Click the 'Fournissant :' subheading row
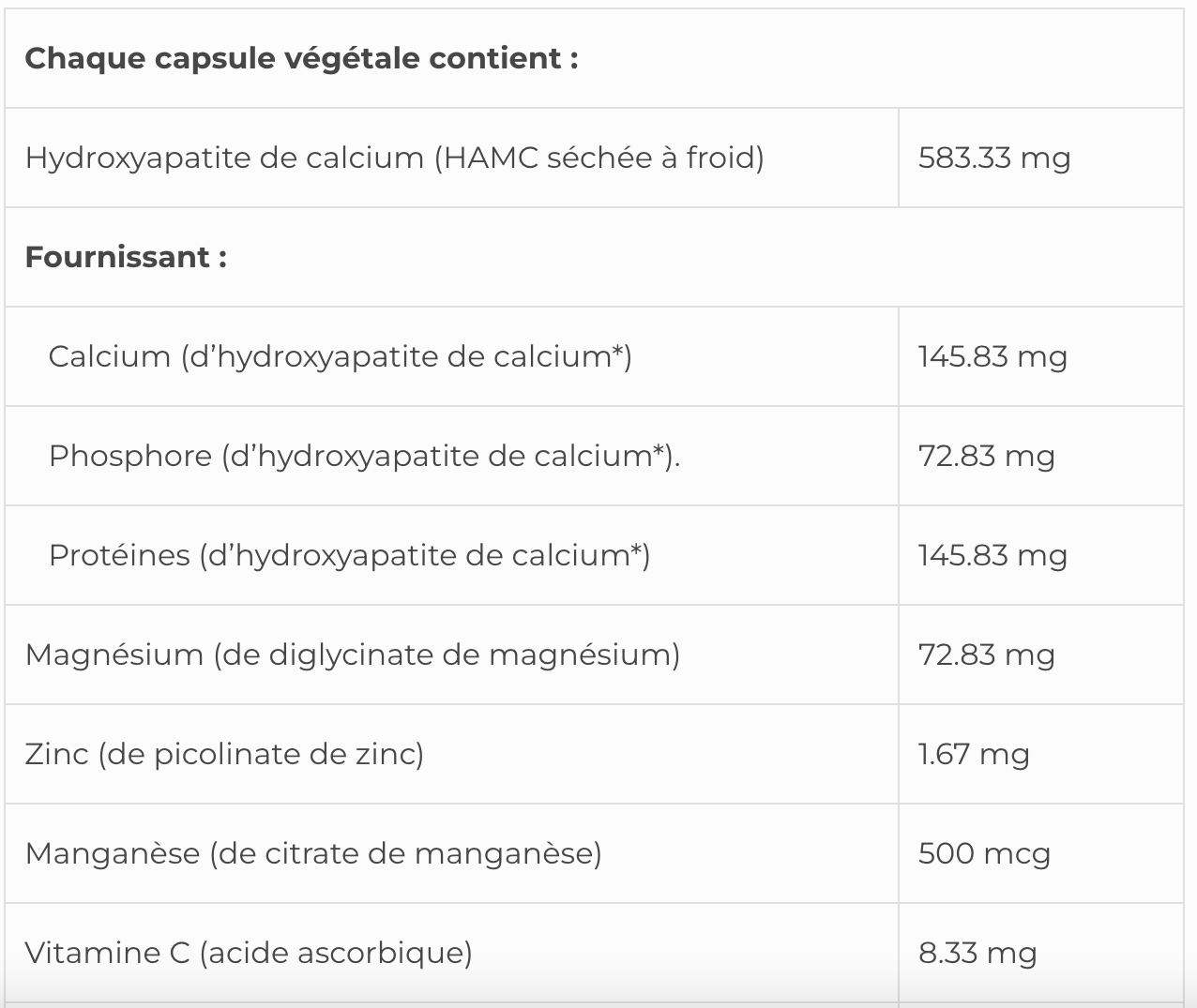The width and height of the screenshot is (1197, 1008). coord(126,257)
